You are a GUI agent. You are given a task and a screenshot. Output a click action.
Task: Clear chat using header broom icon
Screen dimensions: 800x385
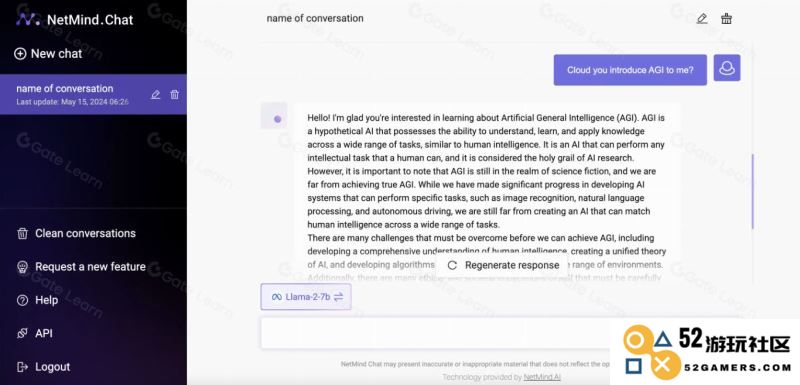[727, 19]
